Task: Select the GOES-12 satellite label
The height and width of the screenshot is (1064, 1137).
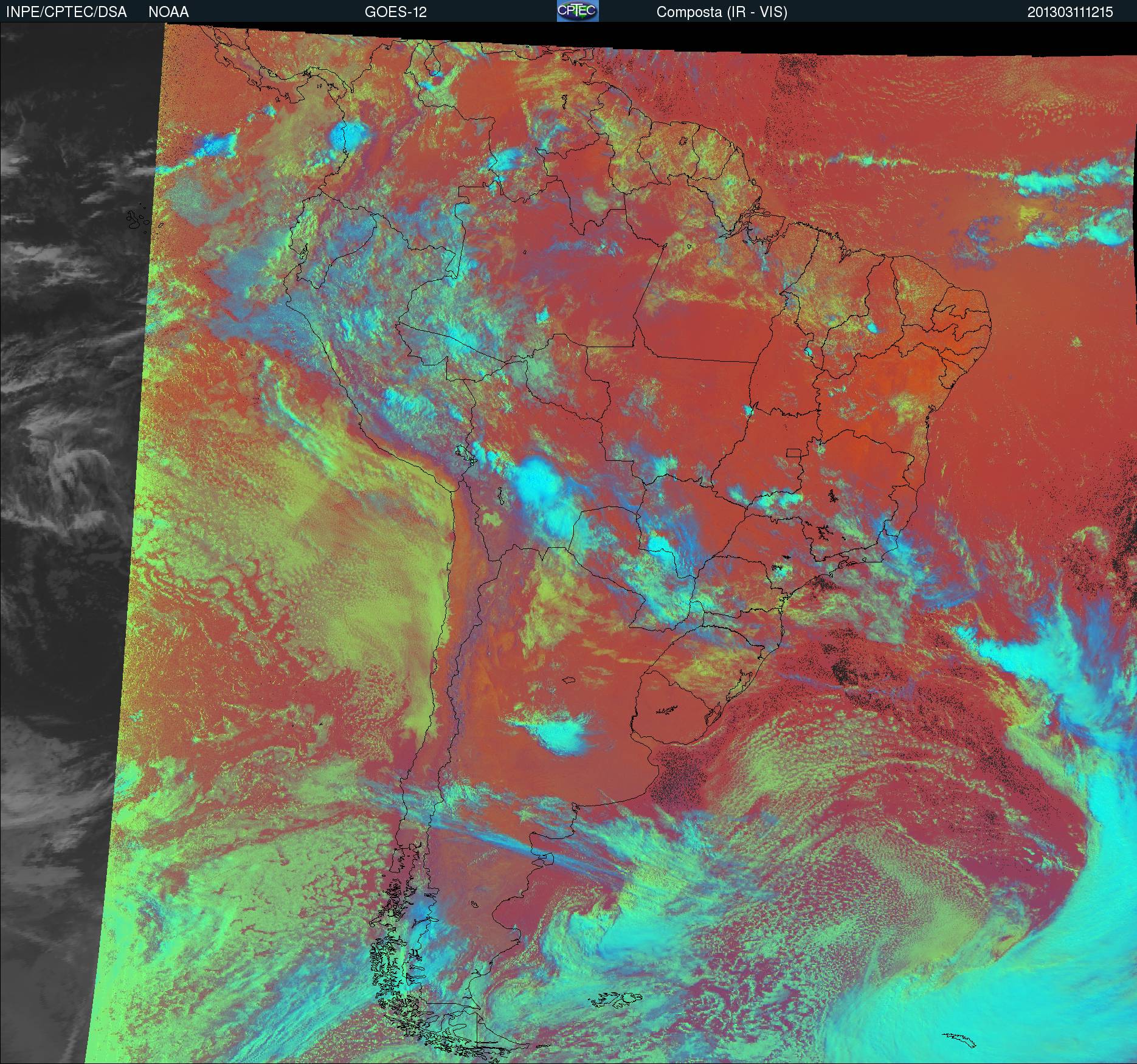Action: (395, 12)
